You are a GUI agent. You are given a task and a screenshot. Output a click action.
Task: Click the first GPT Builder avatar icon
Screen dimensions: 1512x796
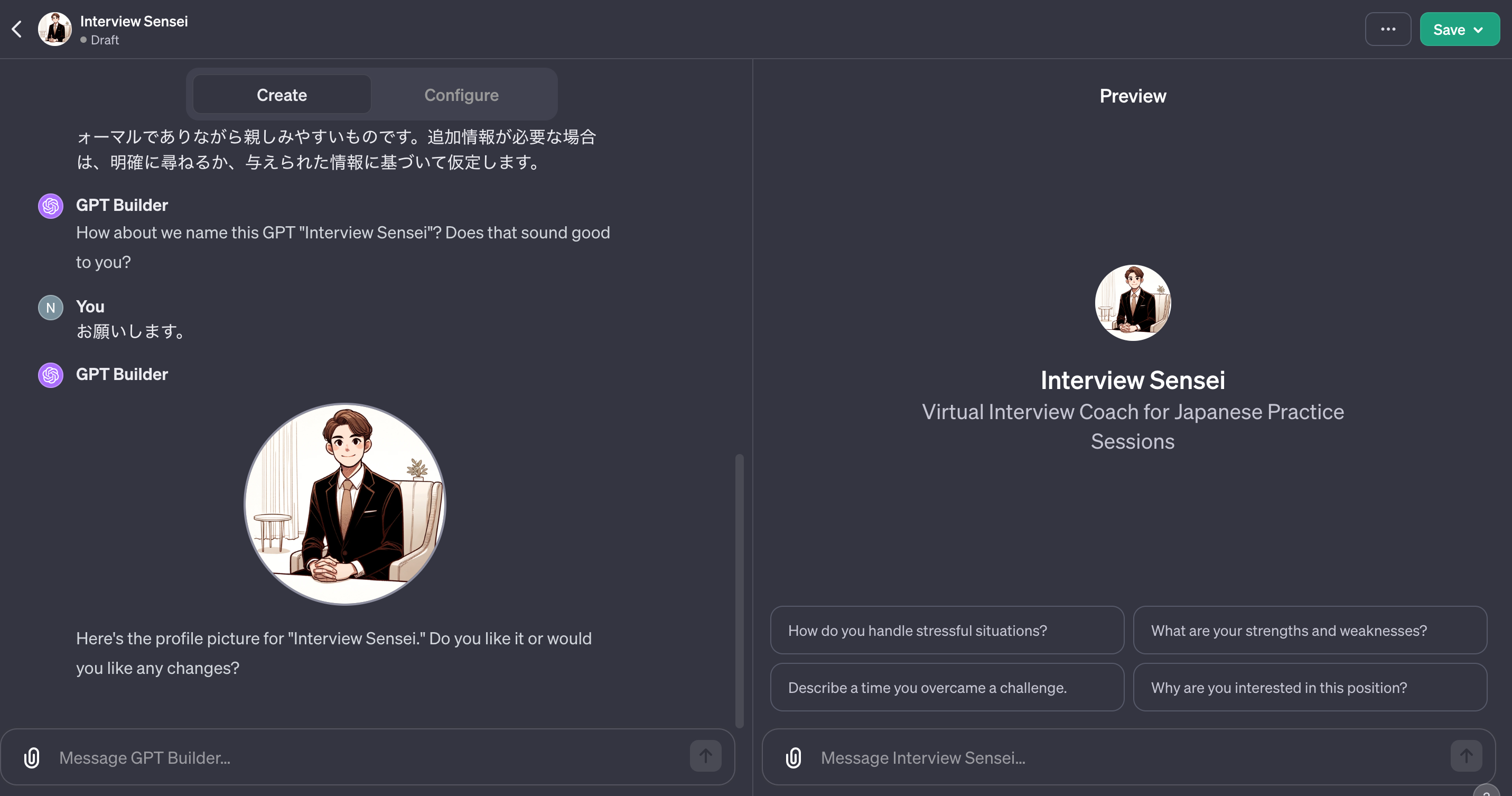coord(51,206)
